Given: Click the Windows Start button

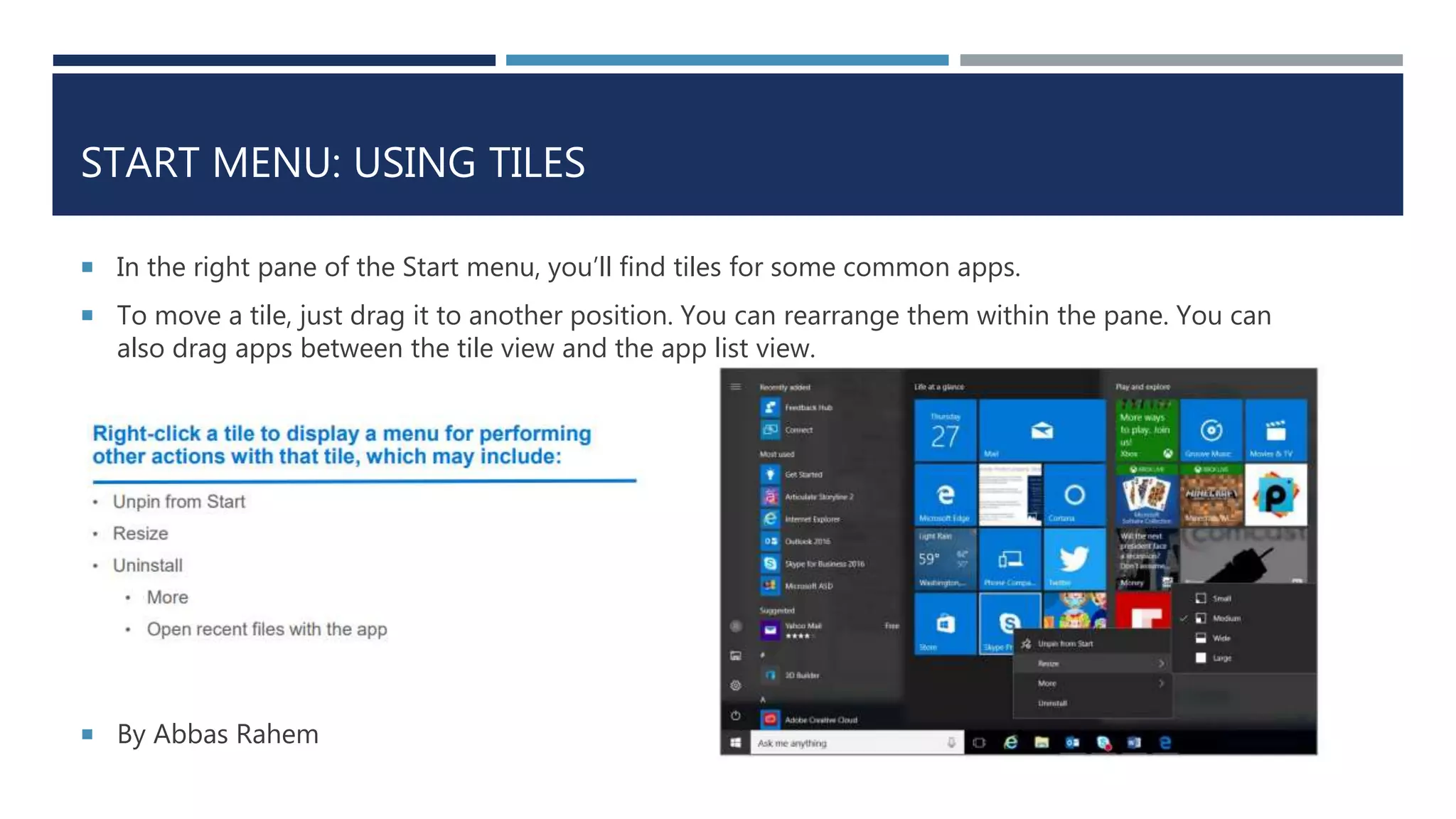Looking at the screenshot, I should [736, 743].
